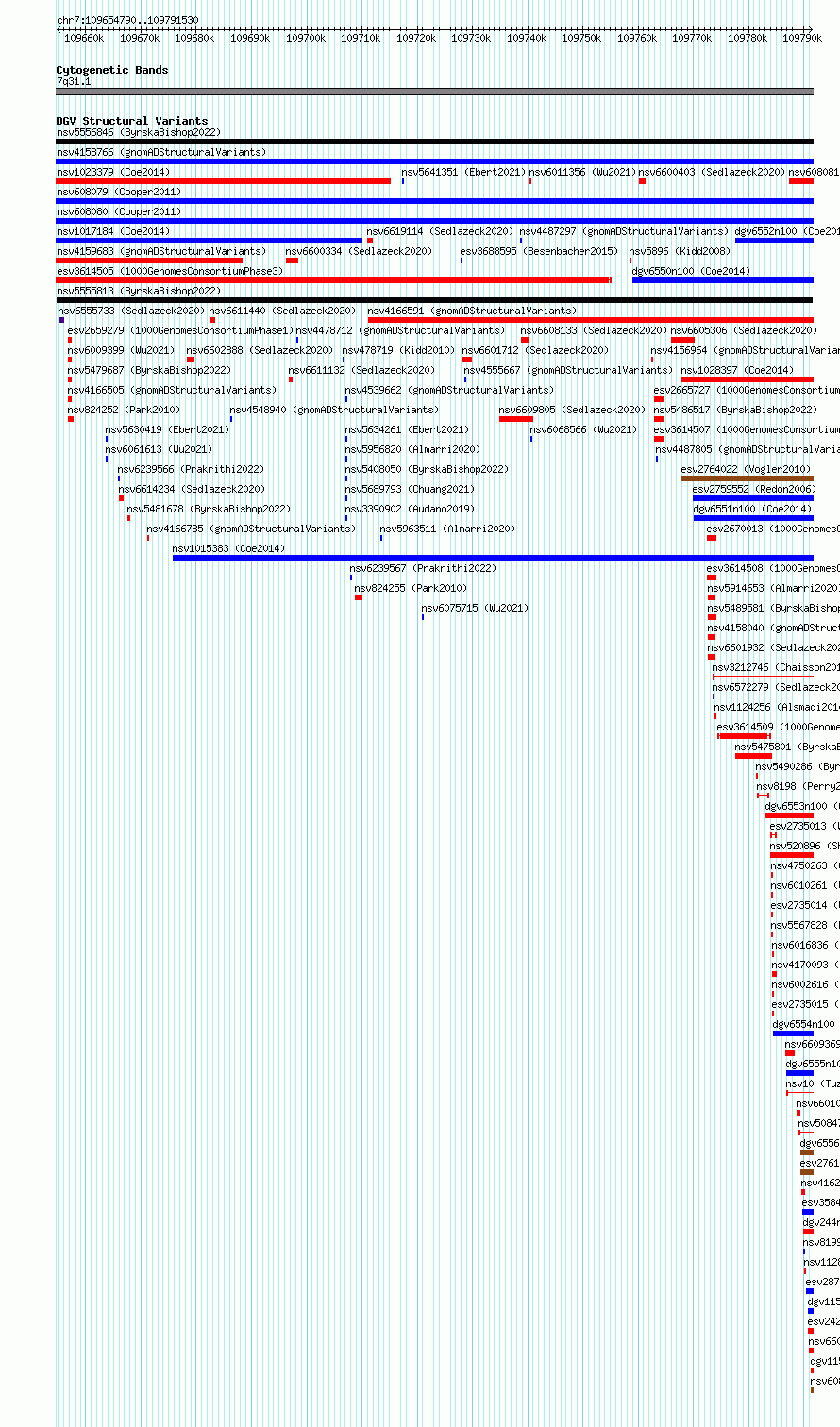Open nsv4166785 (gnomADStructuralVariants) variant
This screenshot has width=840, height=1427.
point(252,529)
